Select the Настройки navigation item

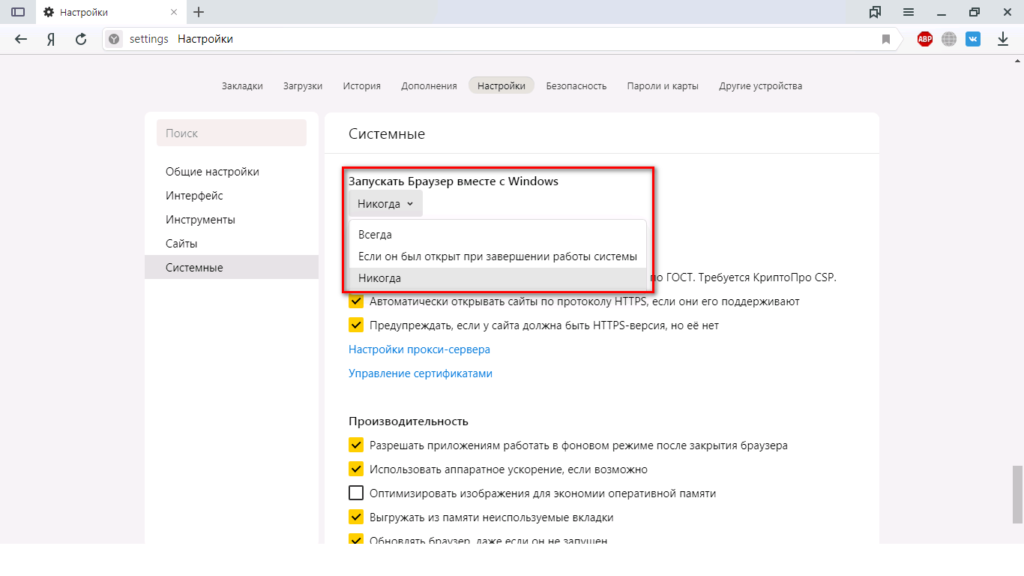[501, 86]
